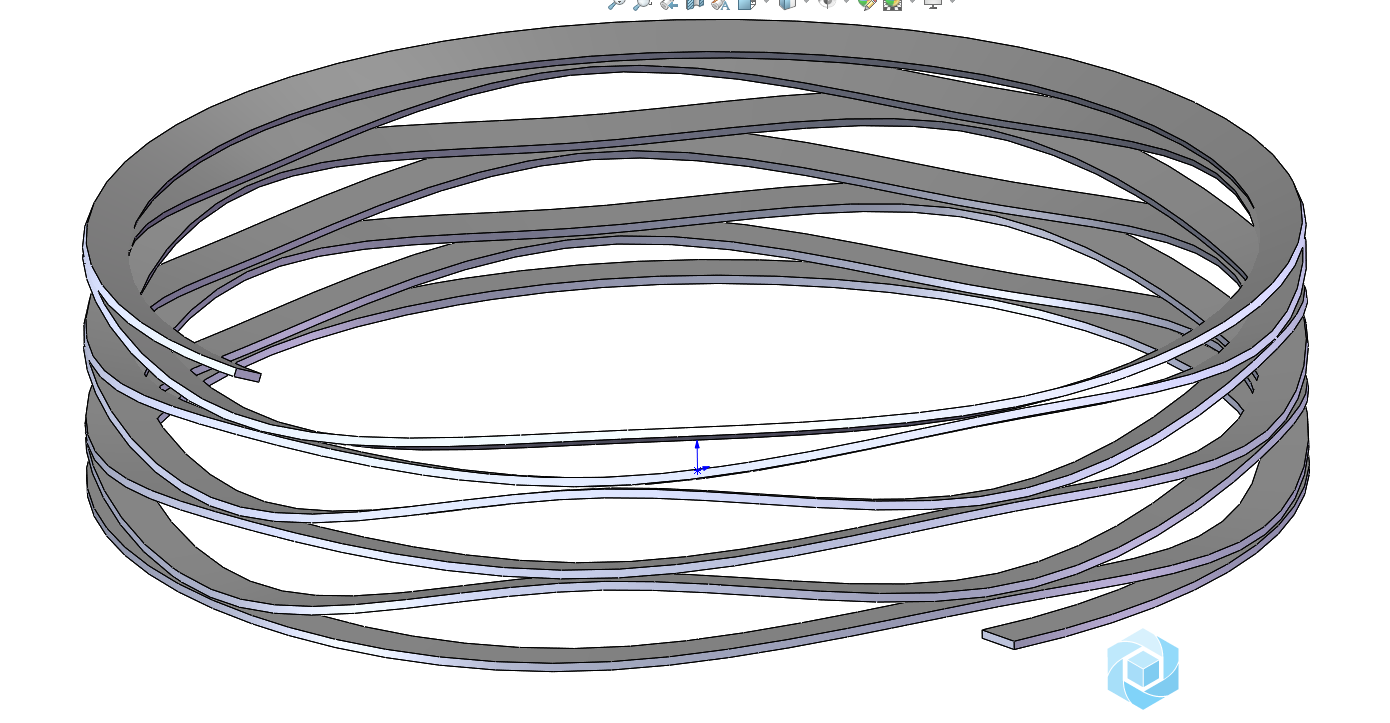
Task: Expand the Apply Scene dropdown arrow
Action: [912, 2]
